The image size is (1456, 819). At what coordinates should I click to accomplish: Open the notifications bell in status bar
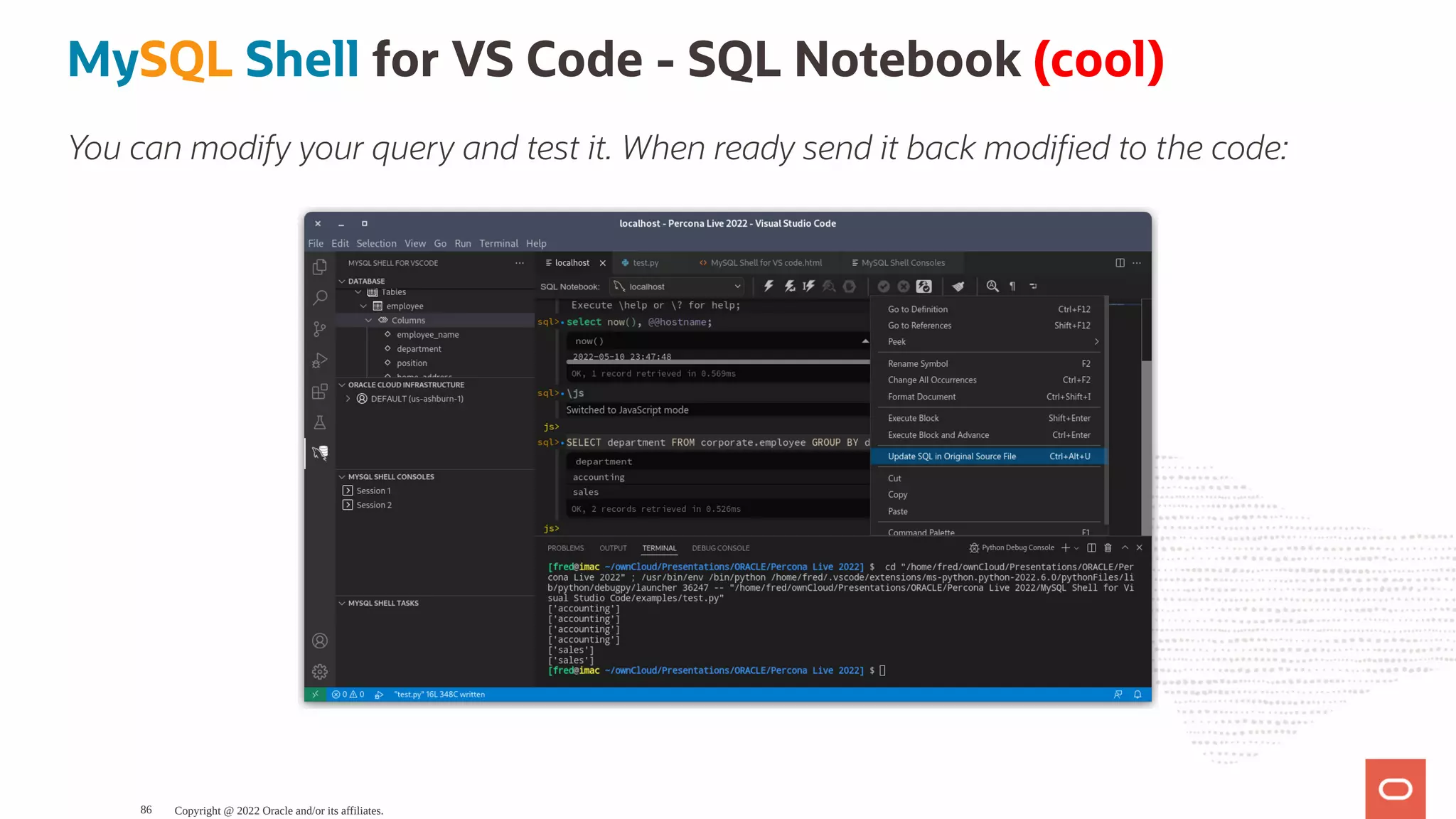click(x=1137, y=695)
